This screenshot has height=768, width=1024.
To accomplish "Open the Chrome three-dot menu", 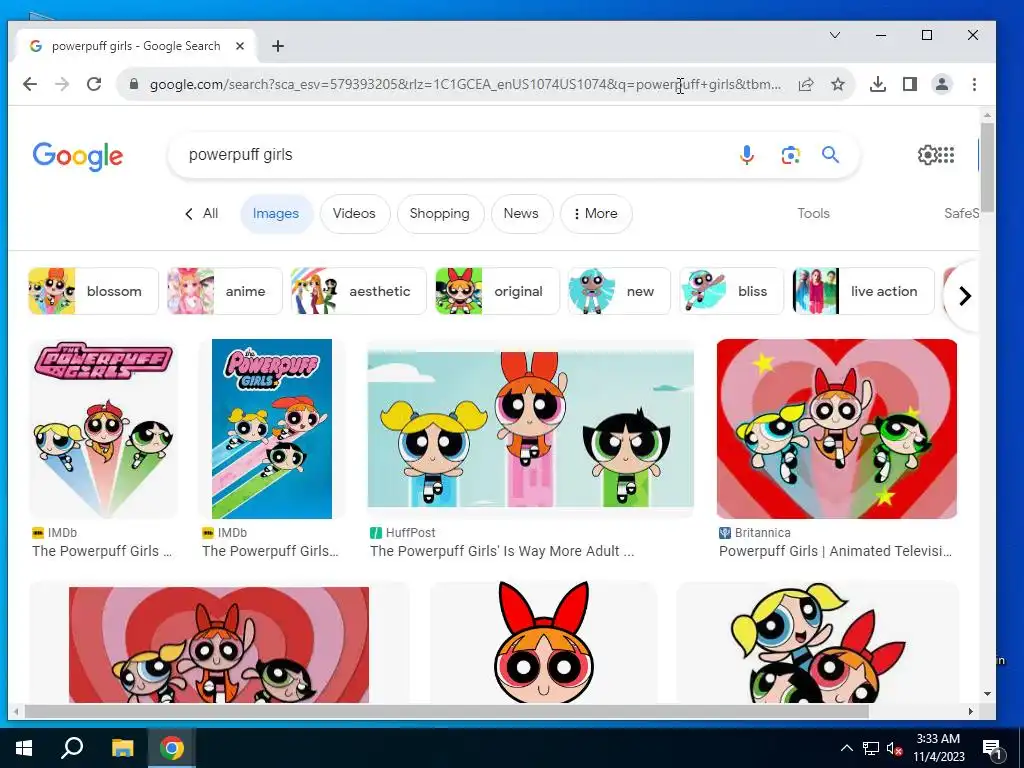I will tap(974, 84).
